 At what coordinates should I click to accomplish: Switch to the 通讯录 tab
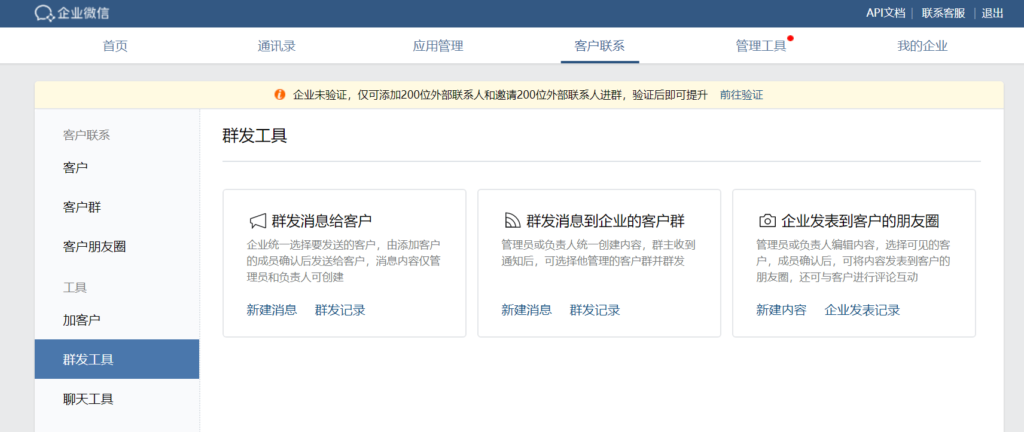tap(276, 46)
